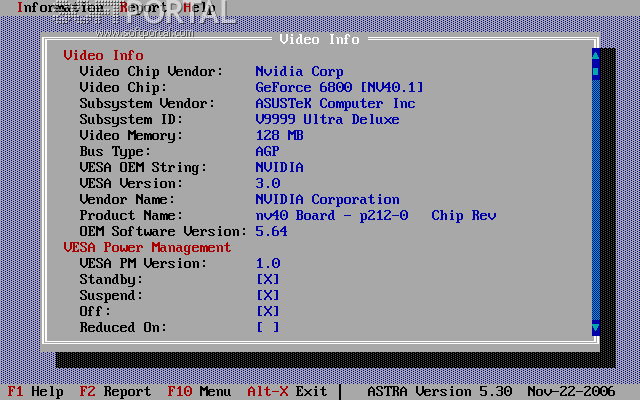Open the Help menu
This screenshot has width=640, height=400.
click(x=200, y=7)
